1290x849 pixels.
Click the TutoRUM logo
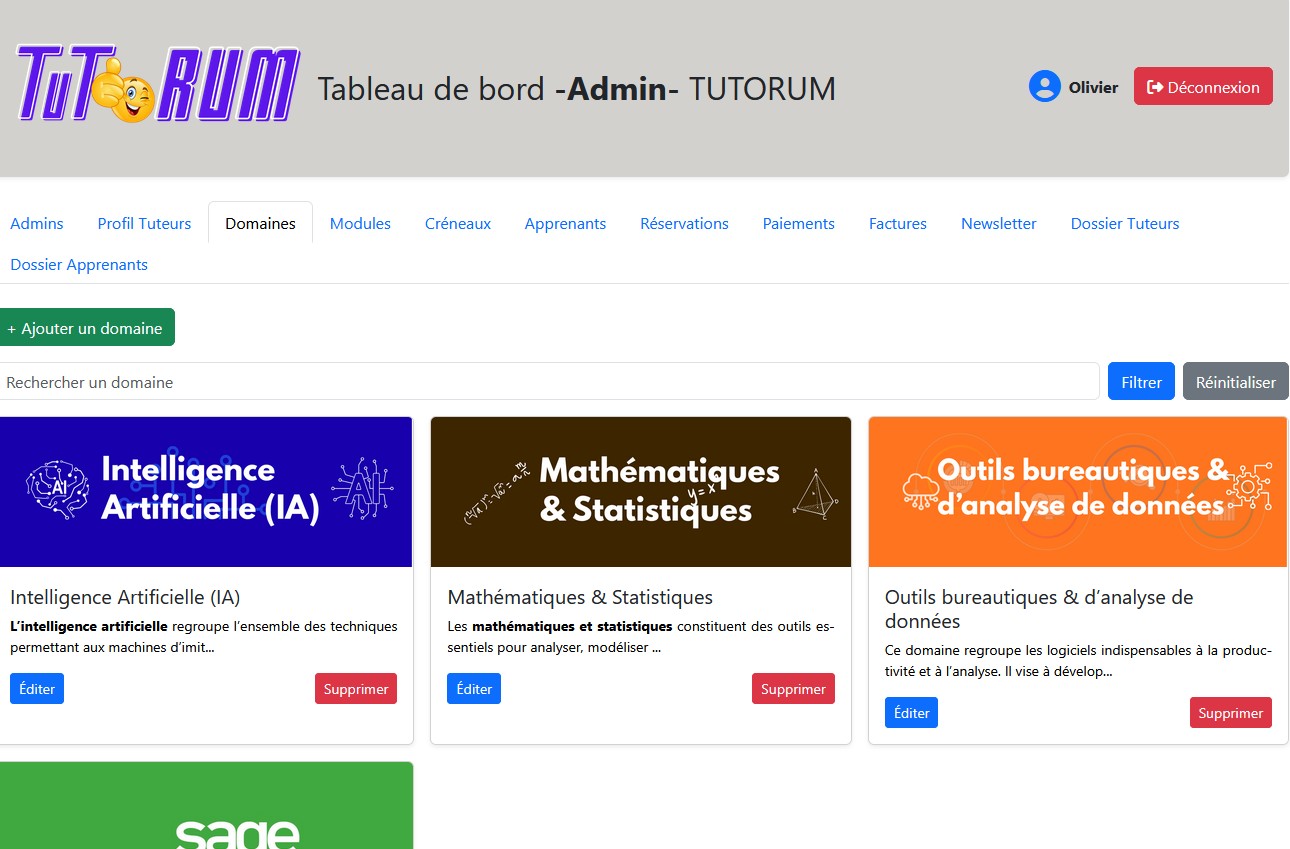[x=158, y=86]
